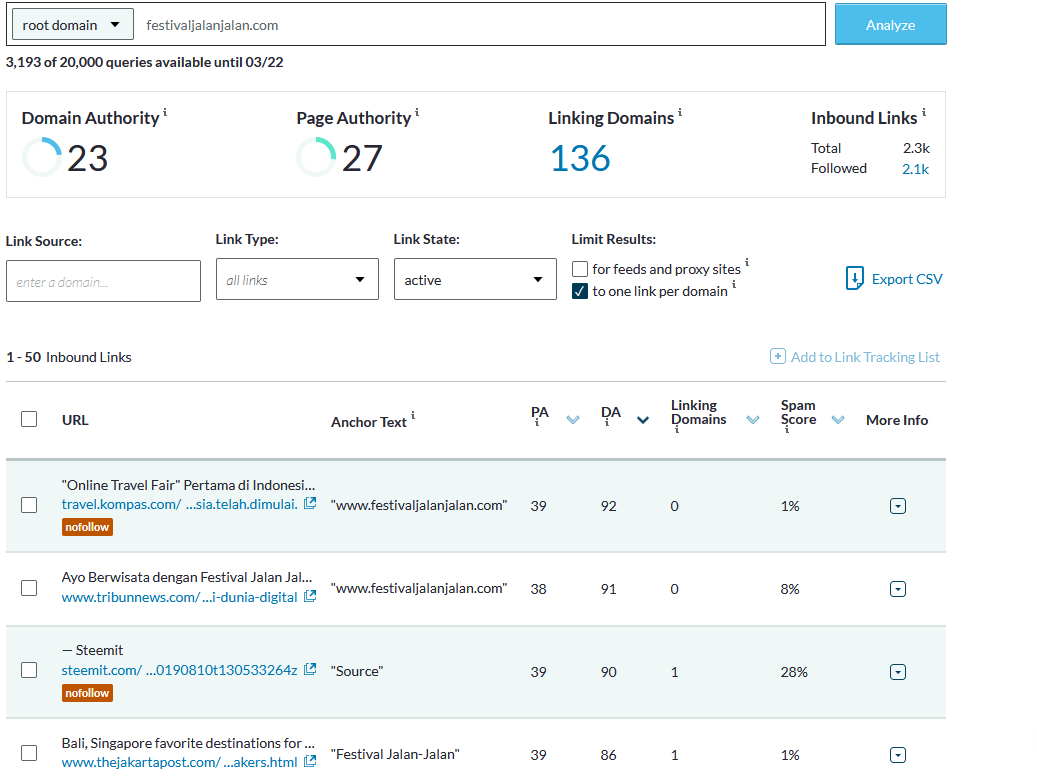Open steemit.com inbound link URL
This screenshot has height=776, width=1037.
click(179, 670)
